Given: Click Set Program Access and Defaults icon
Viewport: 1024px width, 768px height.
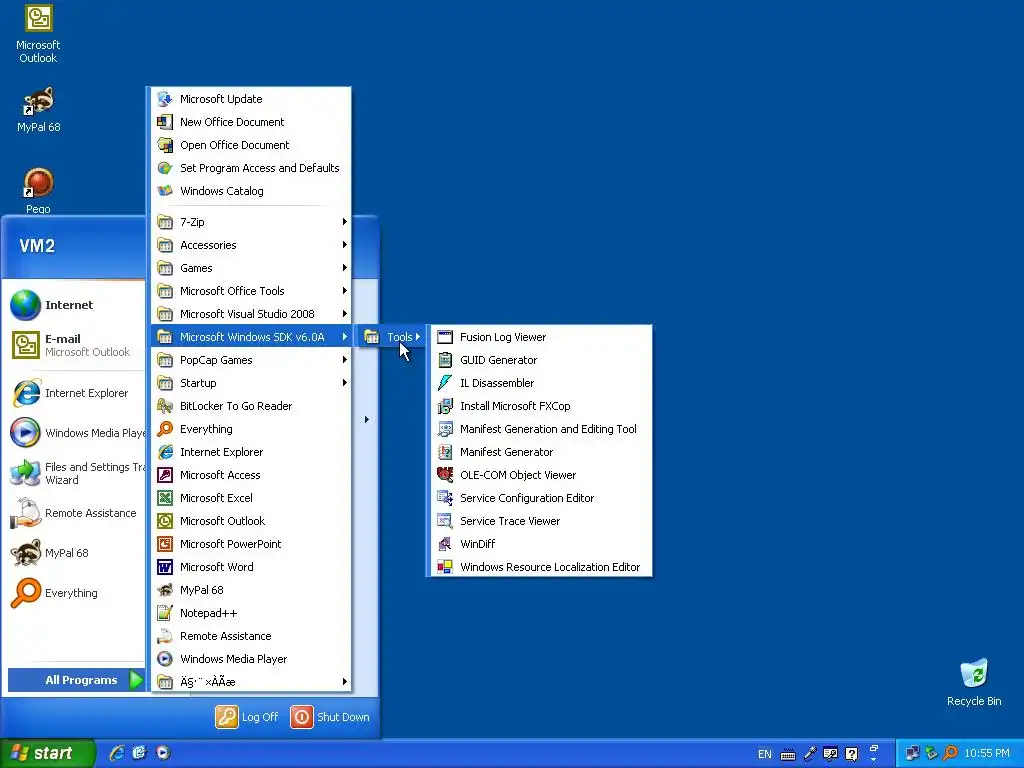Looking at the screenshot, I should (165, 168).
